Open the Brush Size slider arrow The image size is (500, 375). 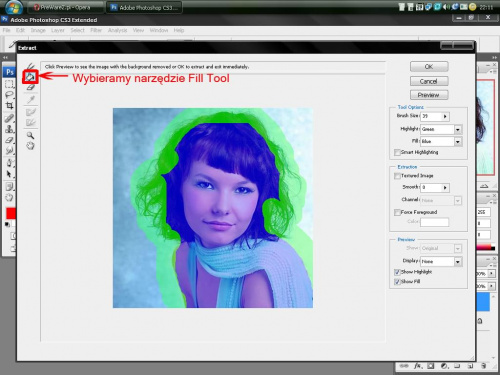pos(445,116)
